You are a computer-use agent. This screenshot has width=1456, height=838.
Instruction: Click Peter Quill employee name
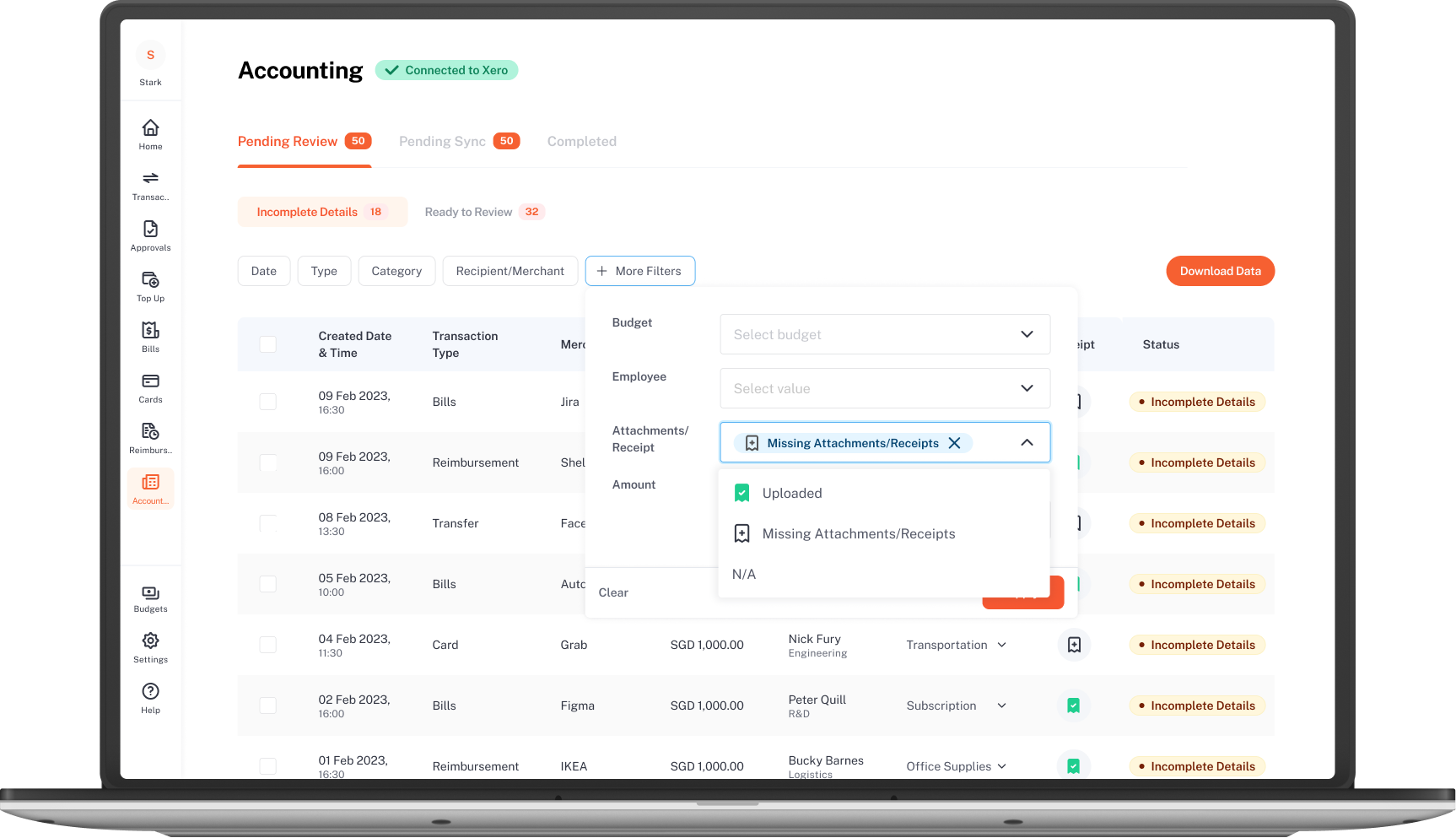tap(817, 700)
